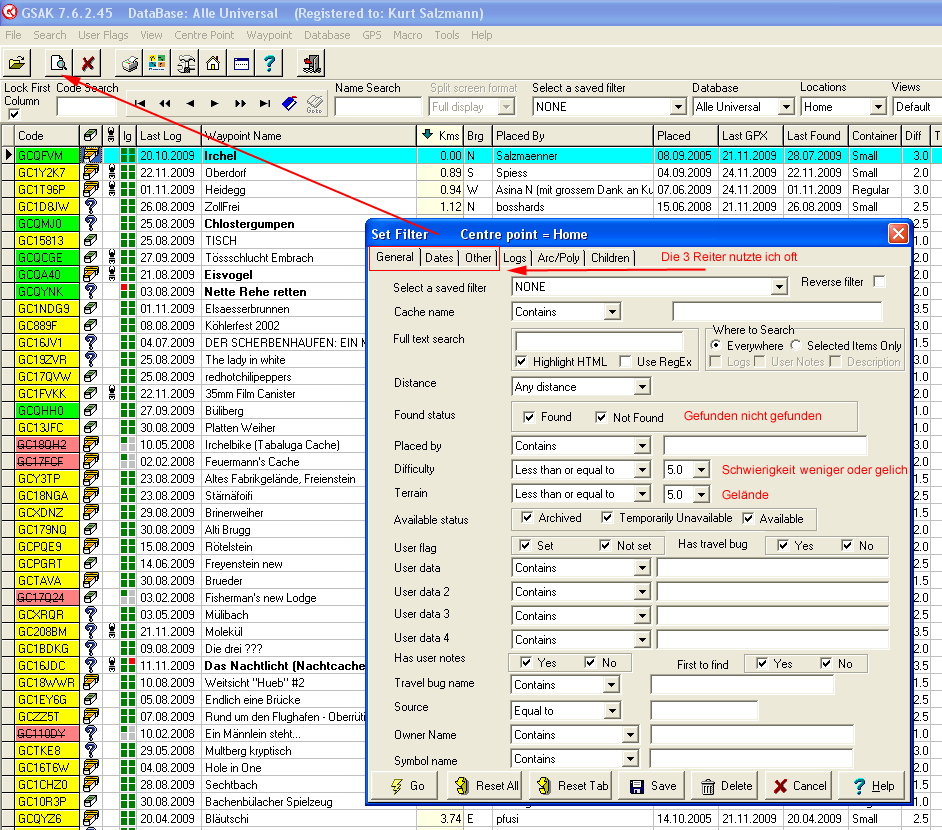
Task: Click the question mark help toolbar icon
Action: coord(269,62)
